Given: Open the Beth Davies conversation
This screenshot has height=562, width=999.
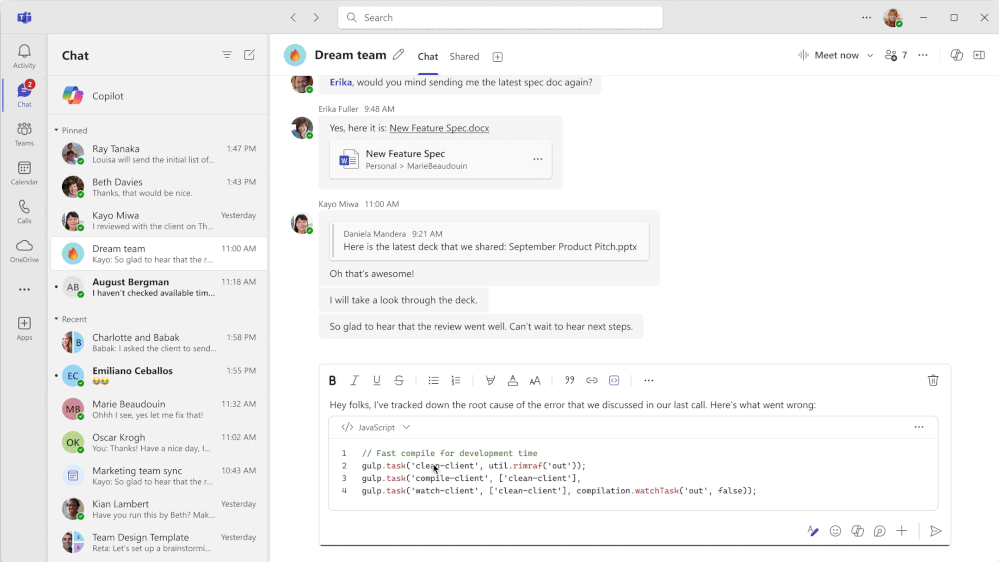Looking at the screenshot, I should pyautogui.click(x=159, y=187).
